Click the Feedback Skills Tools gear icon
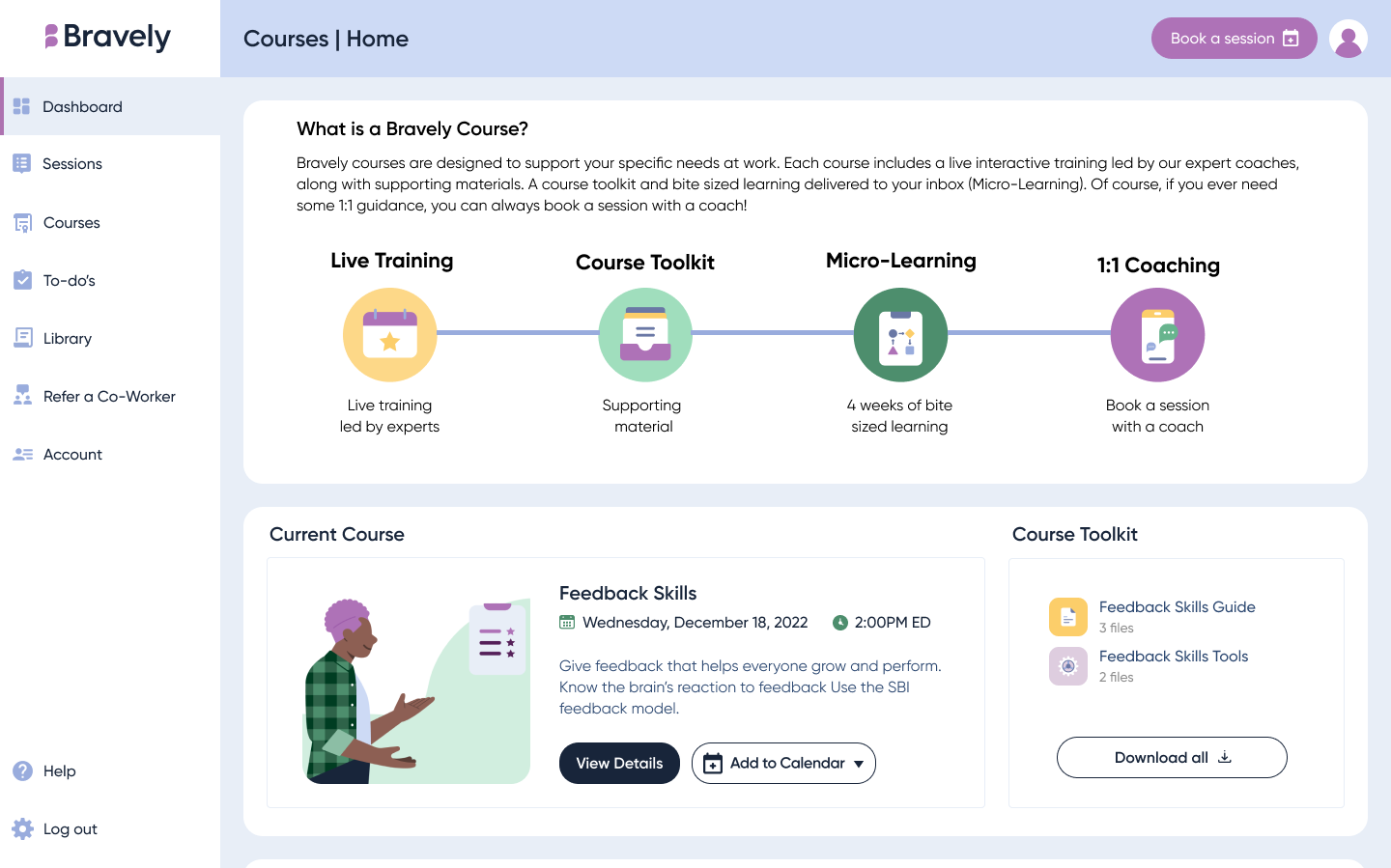Viewport: 1391px width, 868px height. tap(1068, 666)
